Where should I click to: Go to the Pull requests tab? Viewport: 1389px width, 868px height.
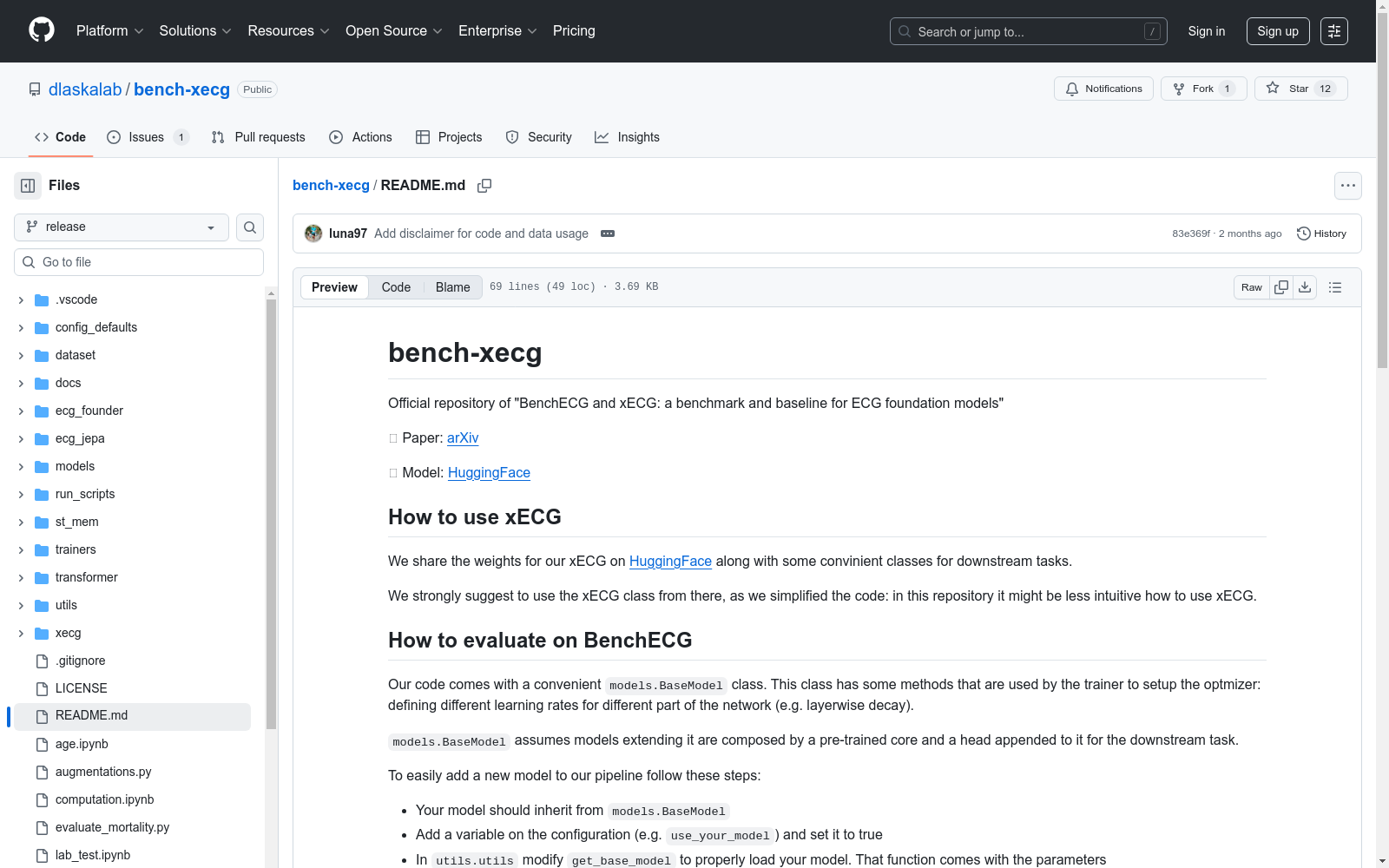tap(259, 137)
